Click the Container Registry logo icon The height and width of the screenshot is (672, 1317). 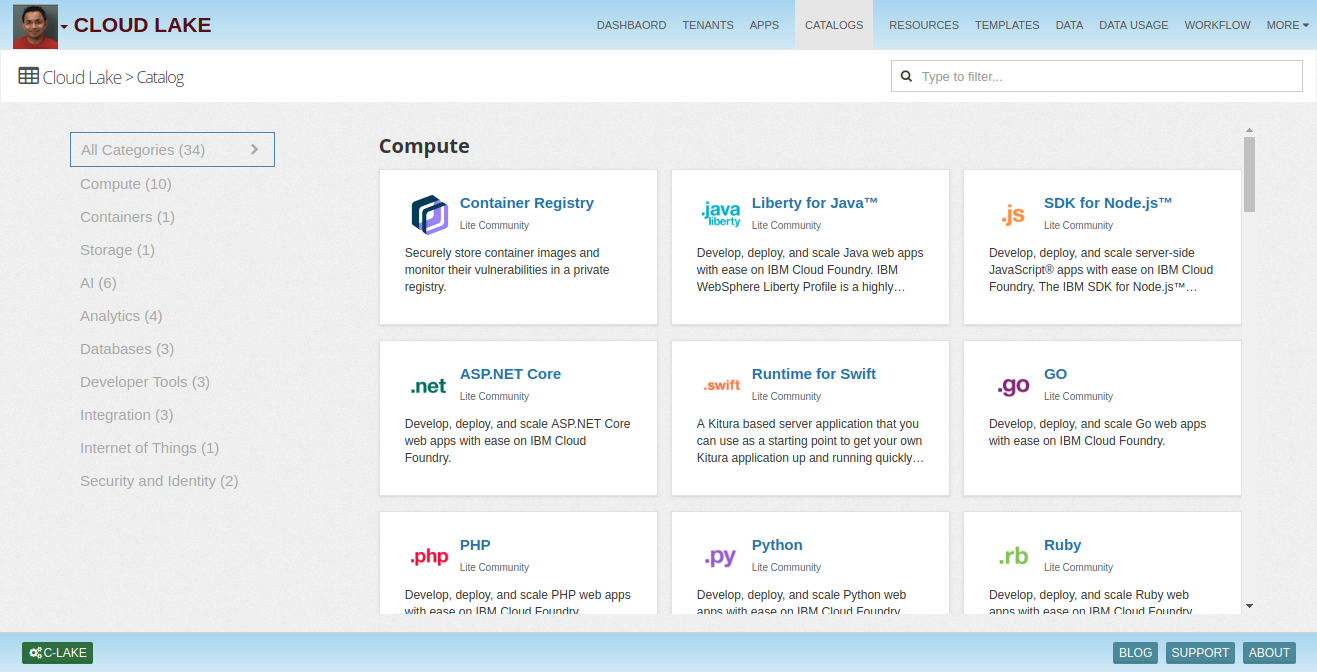tap(429, 214)
